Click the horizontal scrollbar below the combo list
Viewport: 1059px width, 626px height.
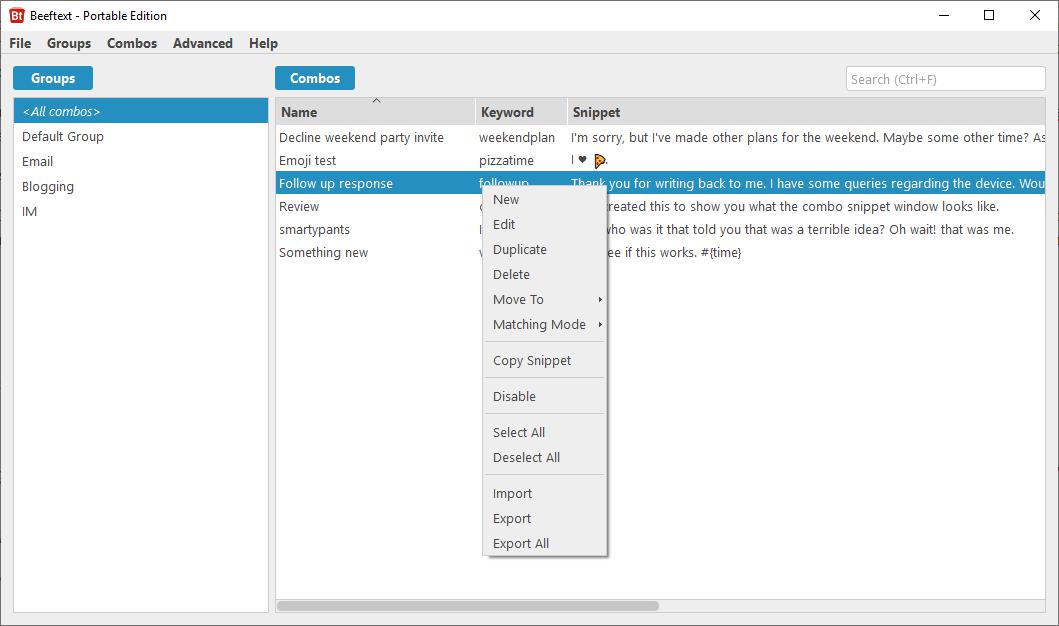tap(470, 604)
